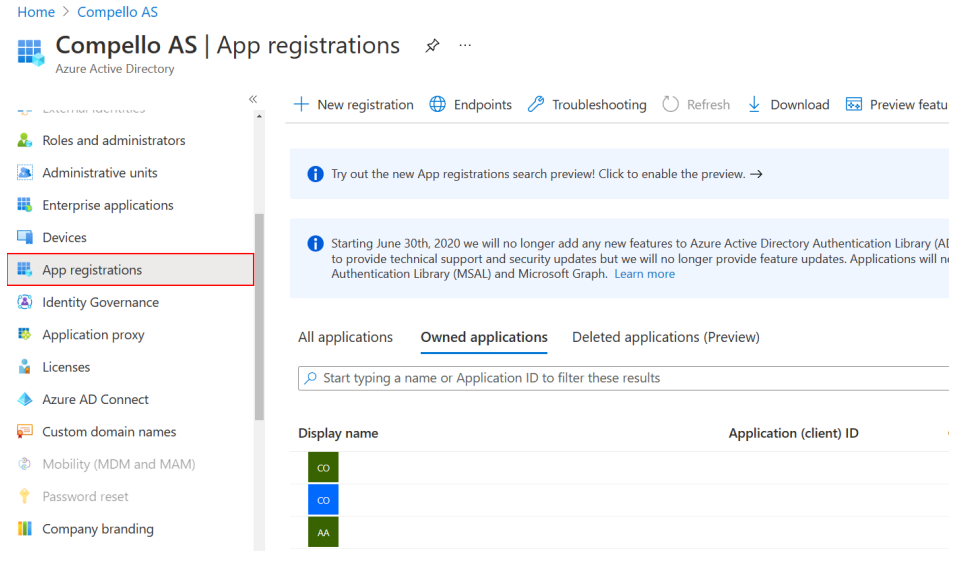Click the application filter search field
Screen dimensions: 959x563
[x=623, y=378]
